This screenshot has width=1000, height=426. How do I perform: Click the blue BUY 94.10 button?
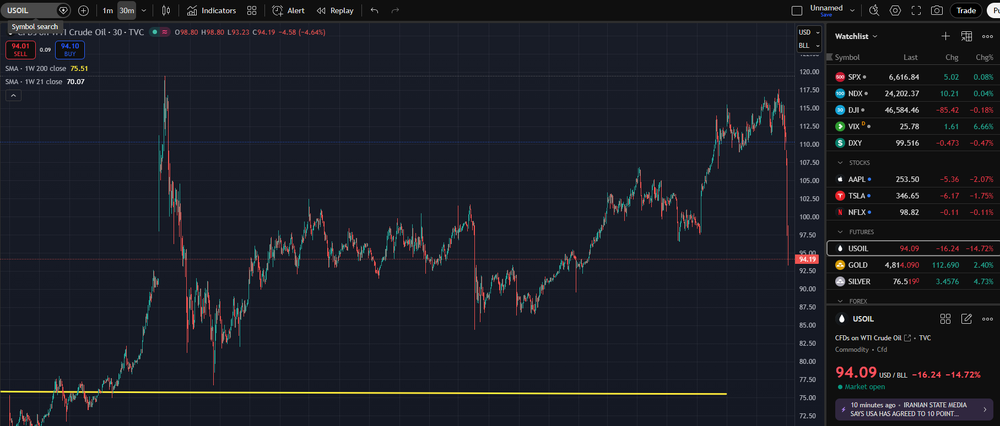point(70,49)
